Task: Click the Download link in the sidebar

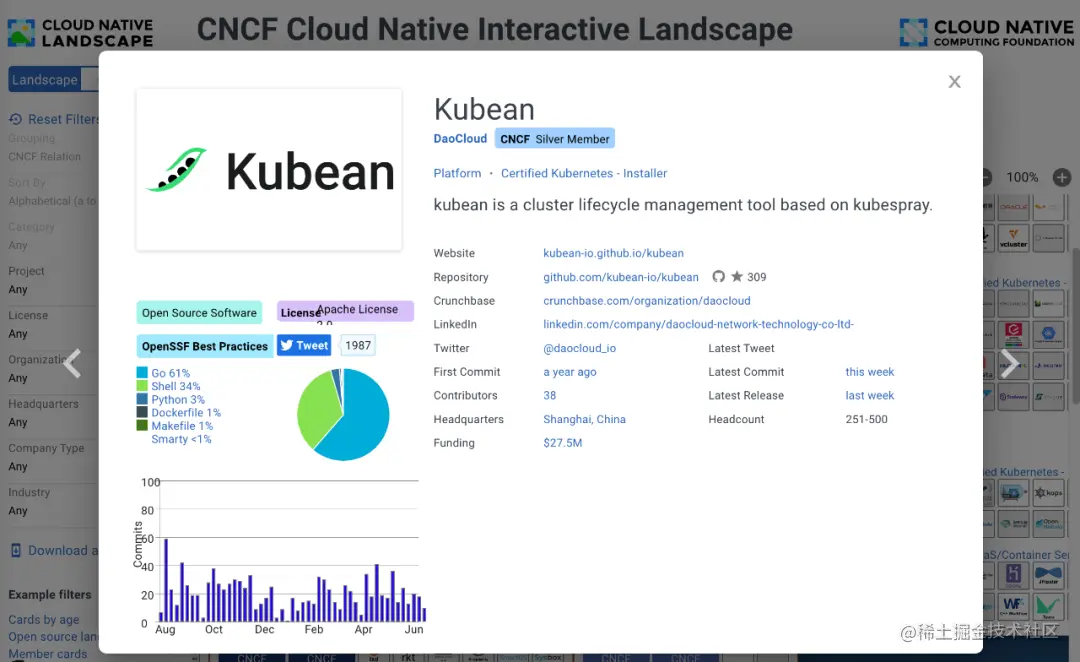Action: (x=54, y=550)
